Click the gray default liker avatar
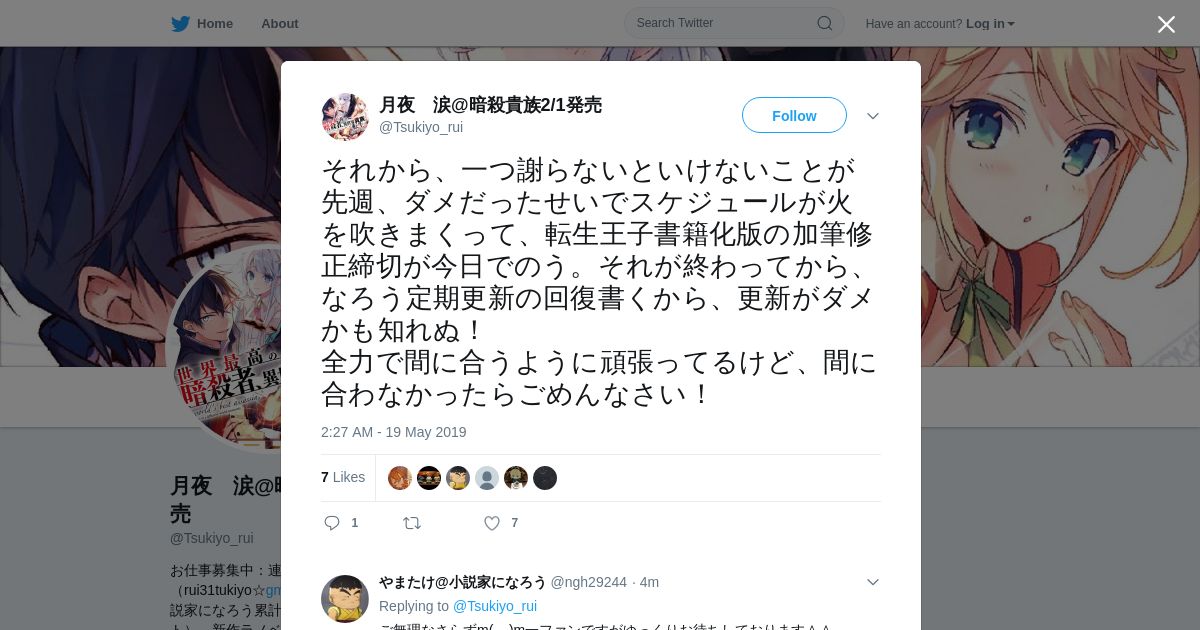This screenshot has width=1200, height=630. 487,478
